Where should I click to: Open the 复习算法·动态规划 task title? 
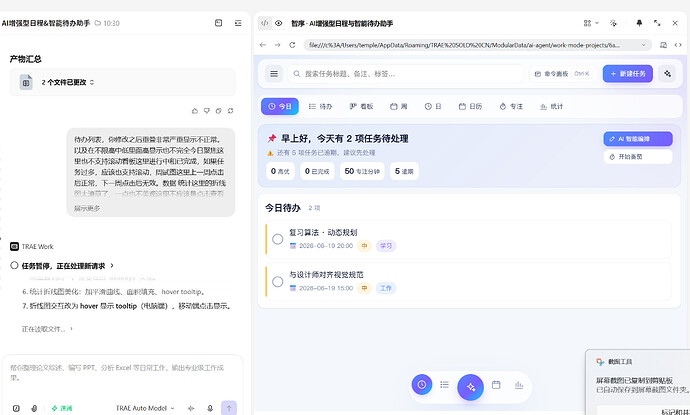click(323, 232)
